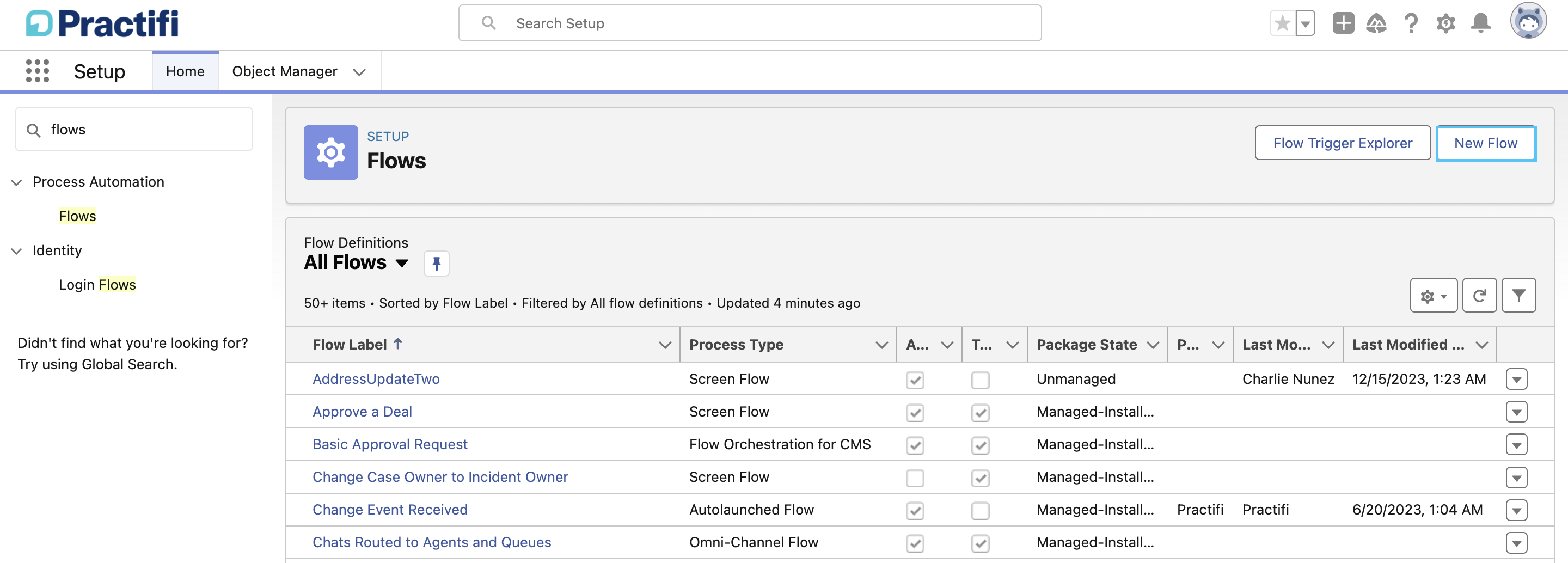
Task: Collapse the Identity section
Action: click(16, 251)
